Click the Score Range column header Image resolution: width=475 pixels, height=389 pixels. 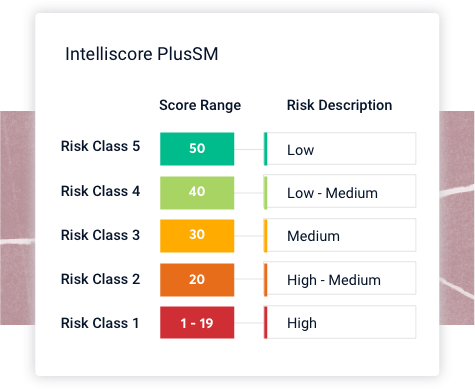(200, 105)
